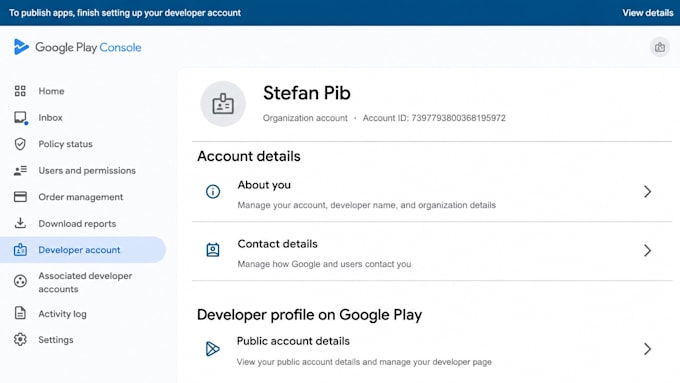Open the About you row title
Viewport: 680px width, 383px height.
coord(264,185)
